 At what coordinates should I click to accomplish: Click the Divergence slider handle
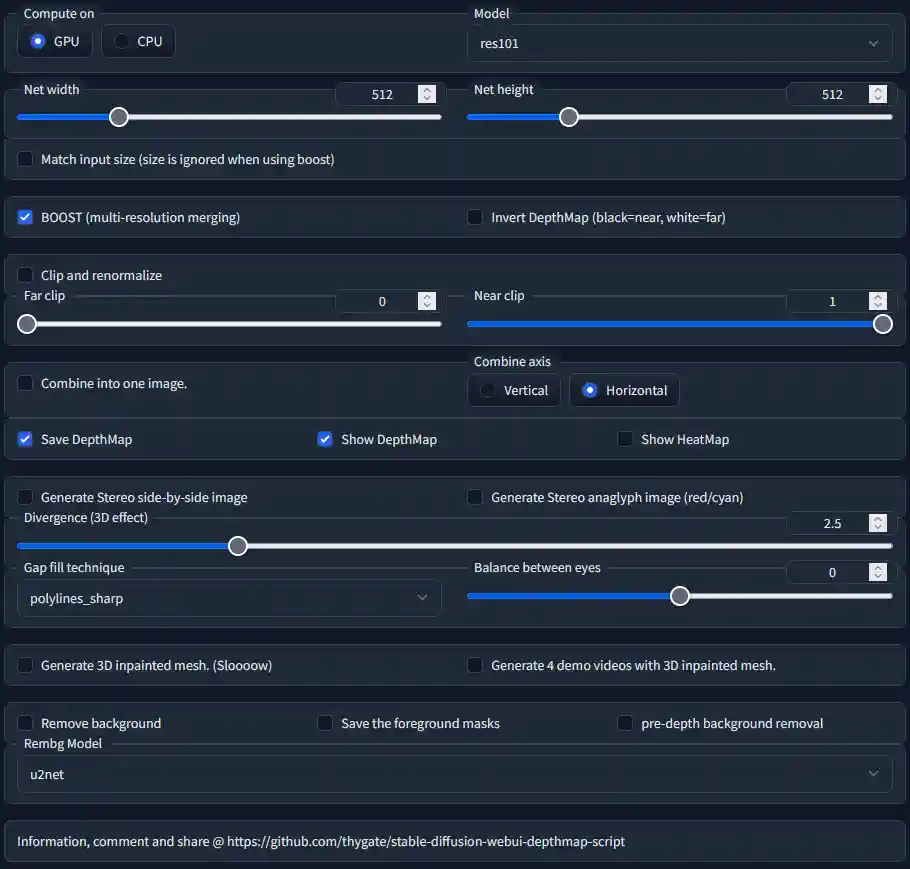[x=237, y=546]
